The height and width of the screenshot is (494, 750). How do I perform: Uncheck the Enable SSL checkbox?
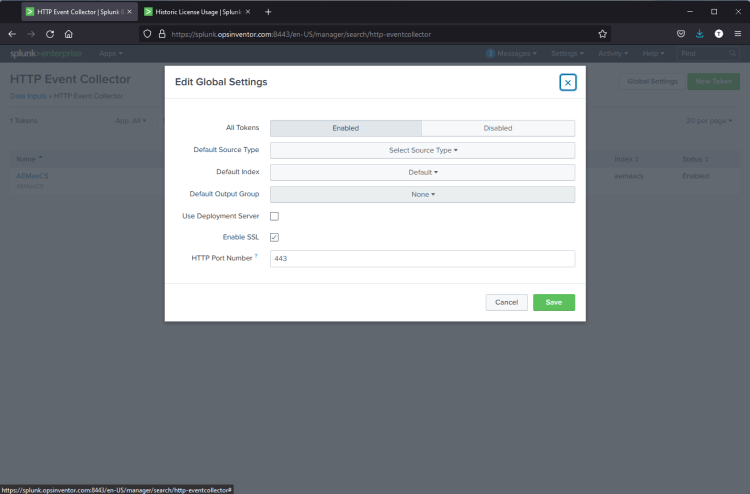274,237
